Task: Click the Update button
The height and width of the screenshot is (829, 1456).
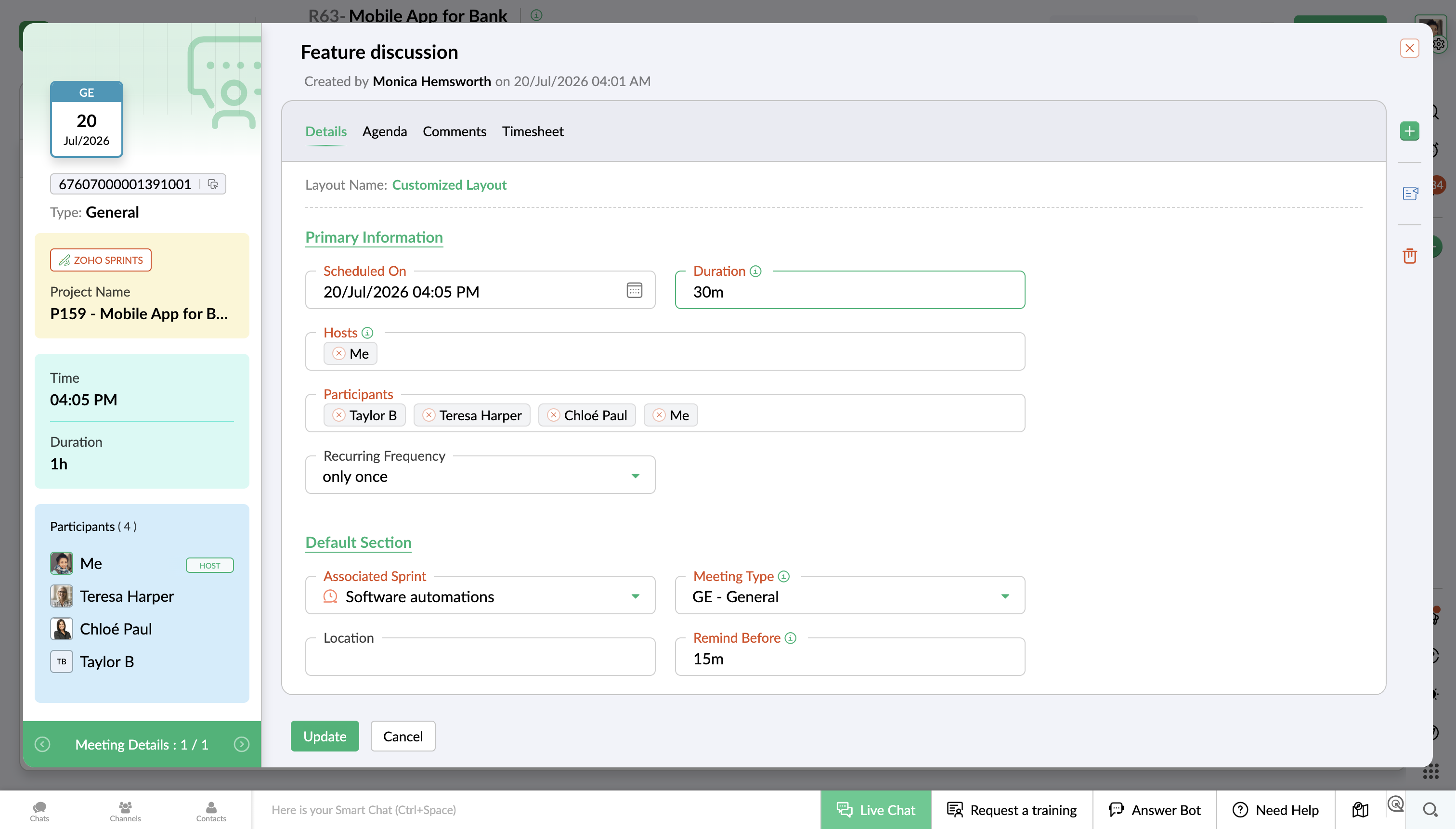Action: pyautogui.click(x=325, y=736)
